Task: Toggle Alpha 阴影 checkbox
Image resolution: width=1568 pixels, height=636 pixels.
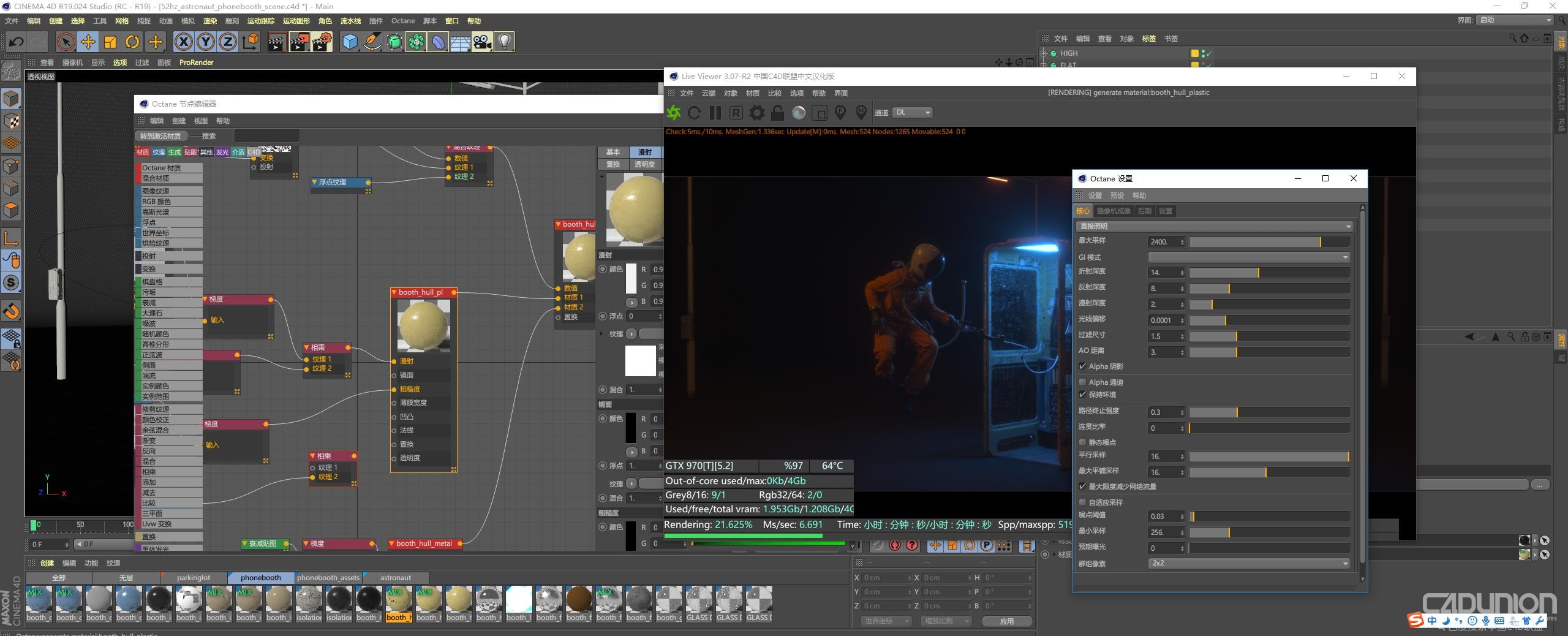Action: (x=1082, y=366)
